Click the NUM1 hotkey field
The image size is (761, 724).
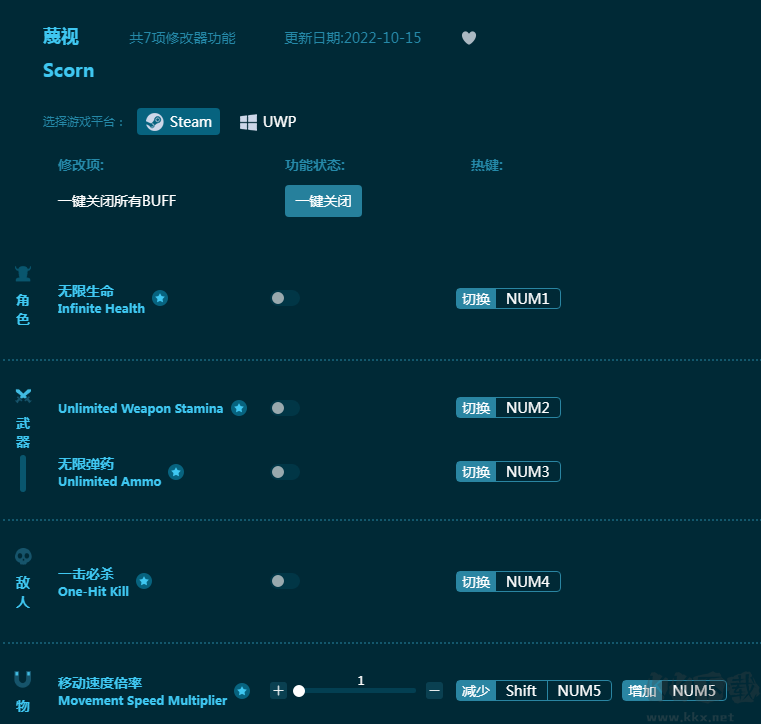[528, 298]
